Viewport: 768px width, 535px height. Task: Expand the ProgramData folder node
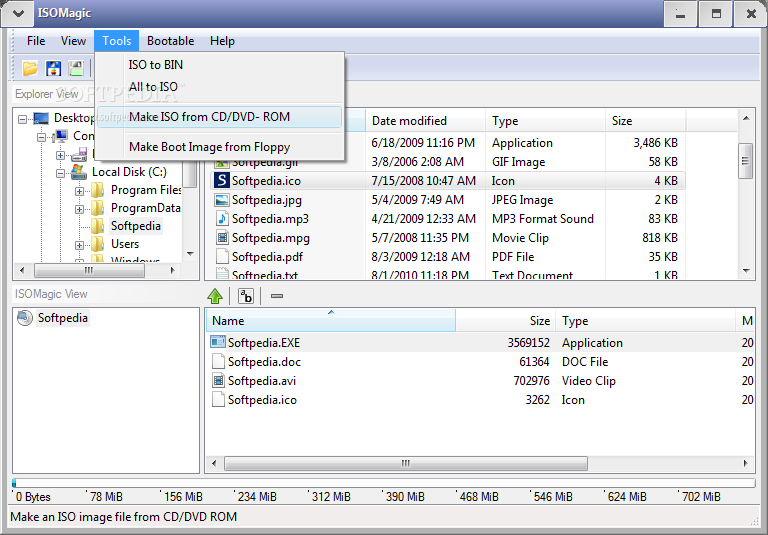pos(79,209)
